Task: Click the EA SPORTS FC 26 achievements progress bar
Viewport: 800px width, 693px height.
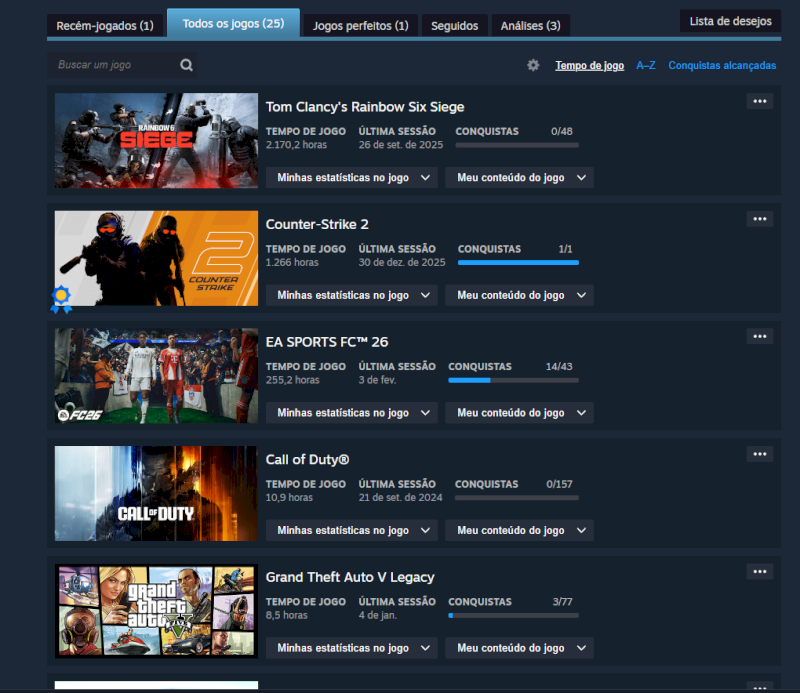Action: click(513, 380)
